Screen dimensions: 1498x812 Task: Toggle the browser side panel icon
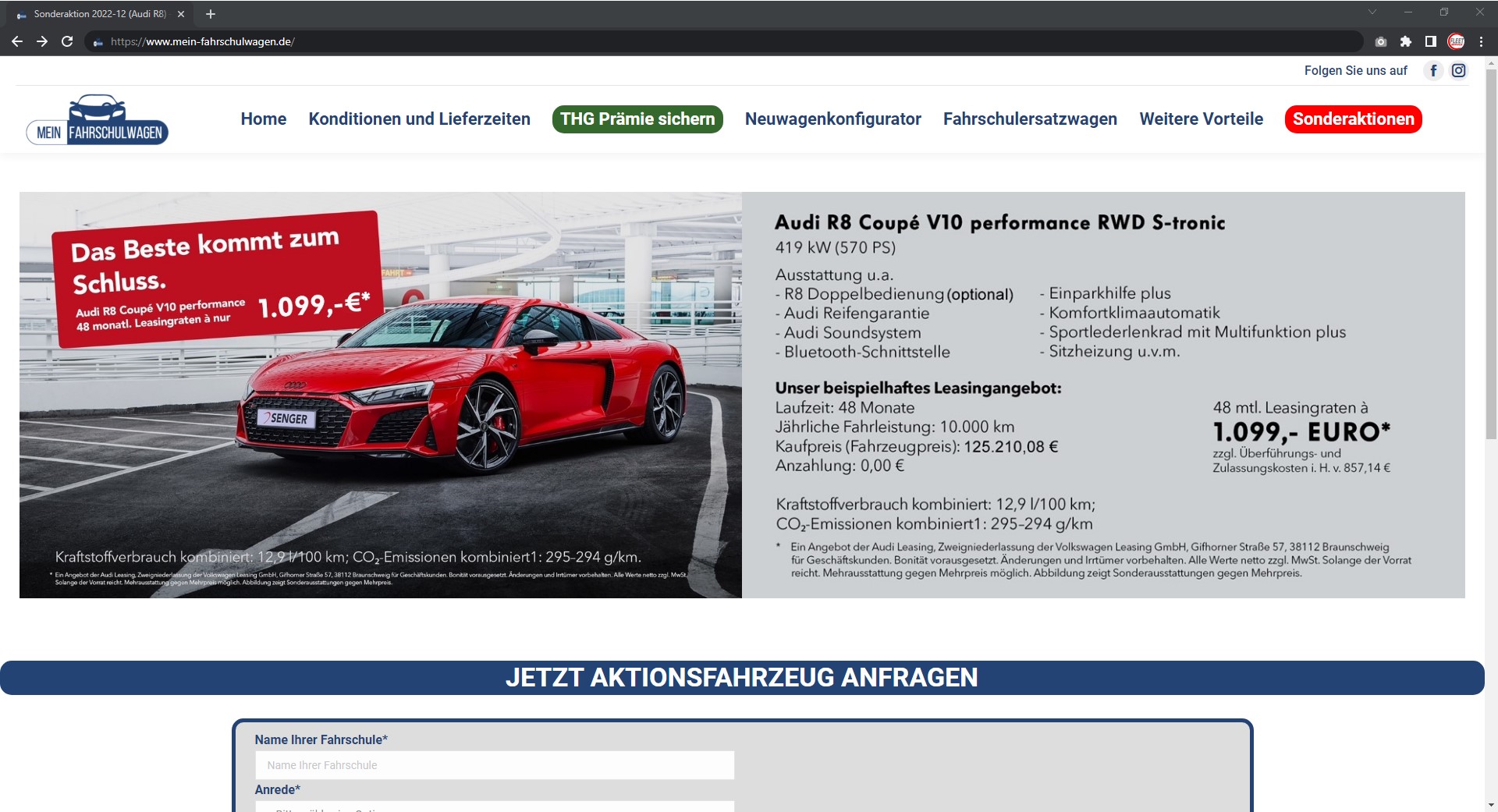click(x=1431, y=42)
